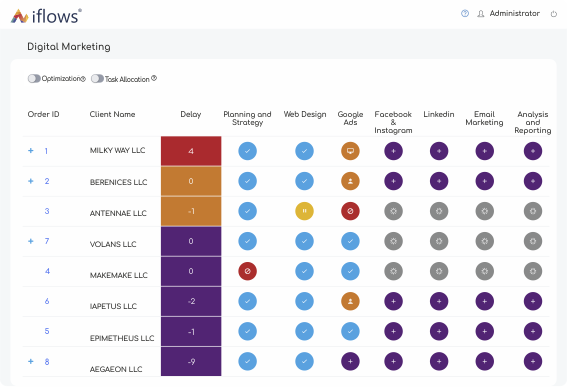567x387 pixels.
Task: Click the paused Web Design icon for ANTENNAE LLC
Action: click(304, 211)
